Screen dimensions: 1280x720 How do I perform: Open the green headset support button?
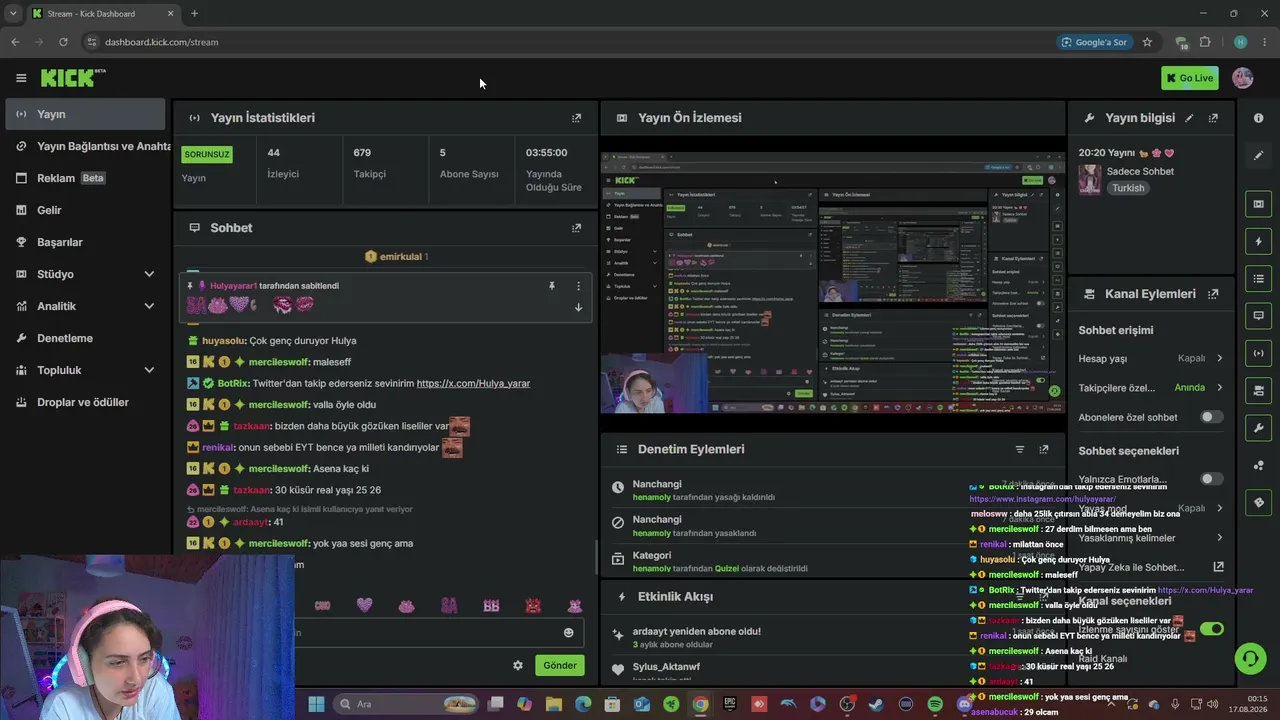pyautogui.click(x=1249, y=658)
